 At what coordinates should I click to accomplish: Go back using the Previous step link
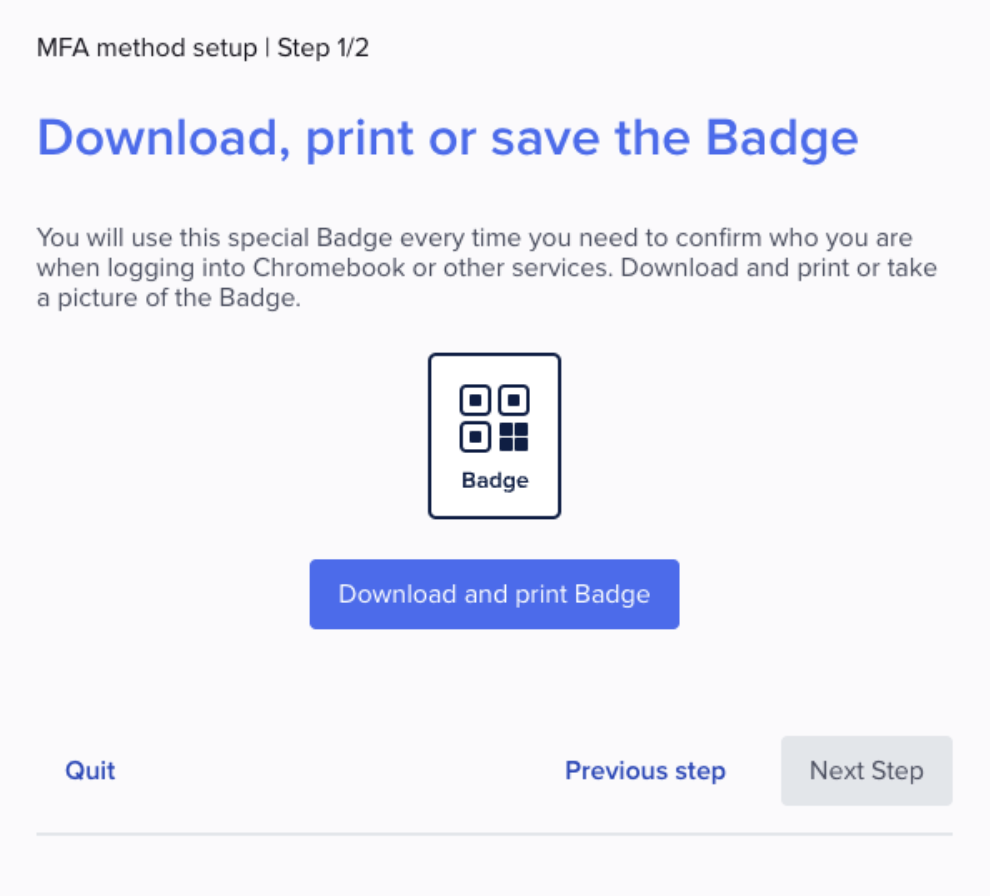645,771
